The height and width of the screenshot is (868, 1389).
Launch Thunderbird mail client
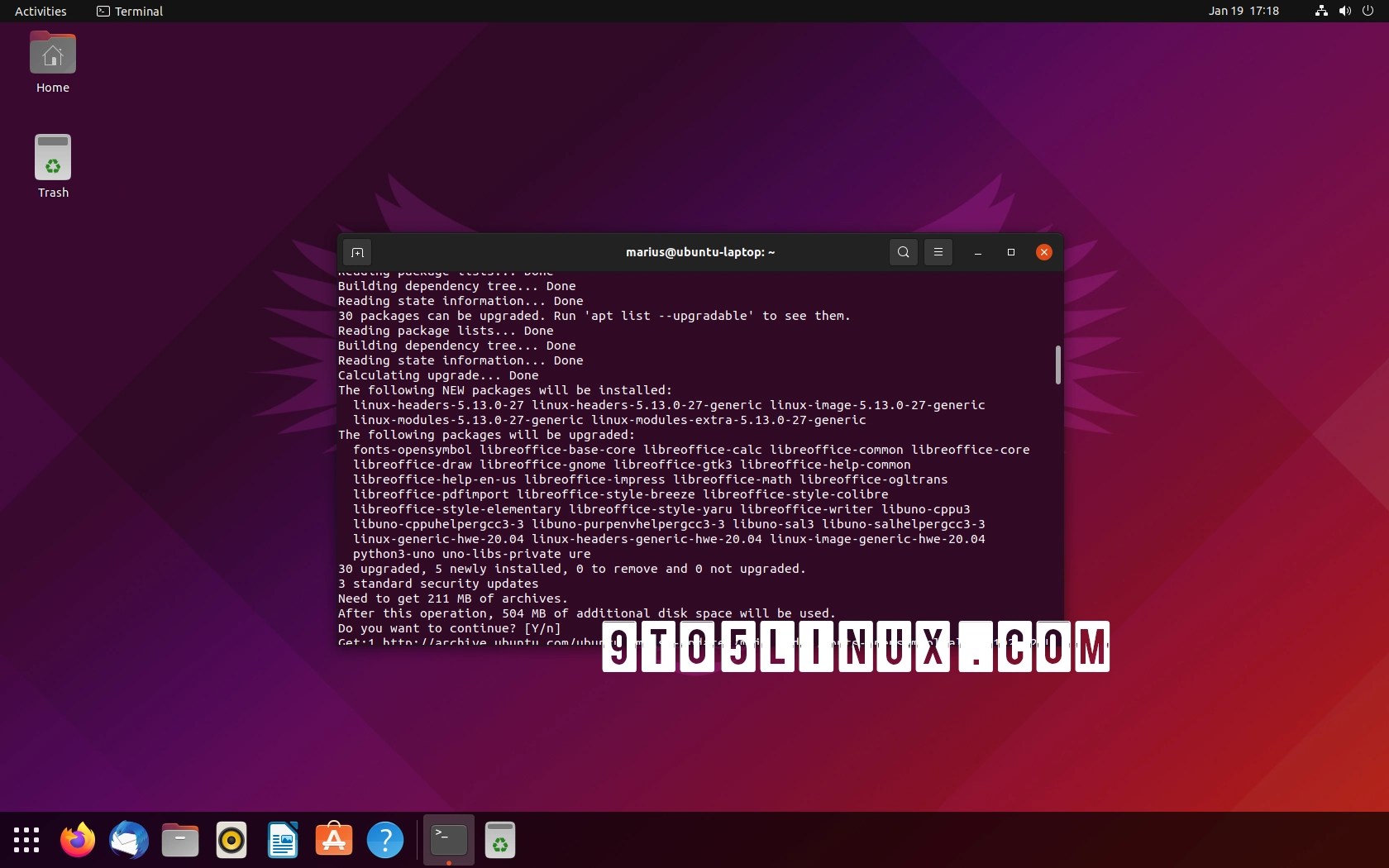(x=128, y=839)
